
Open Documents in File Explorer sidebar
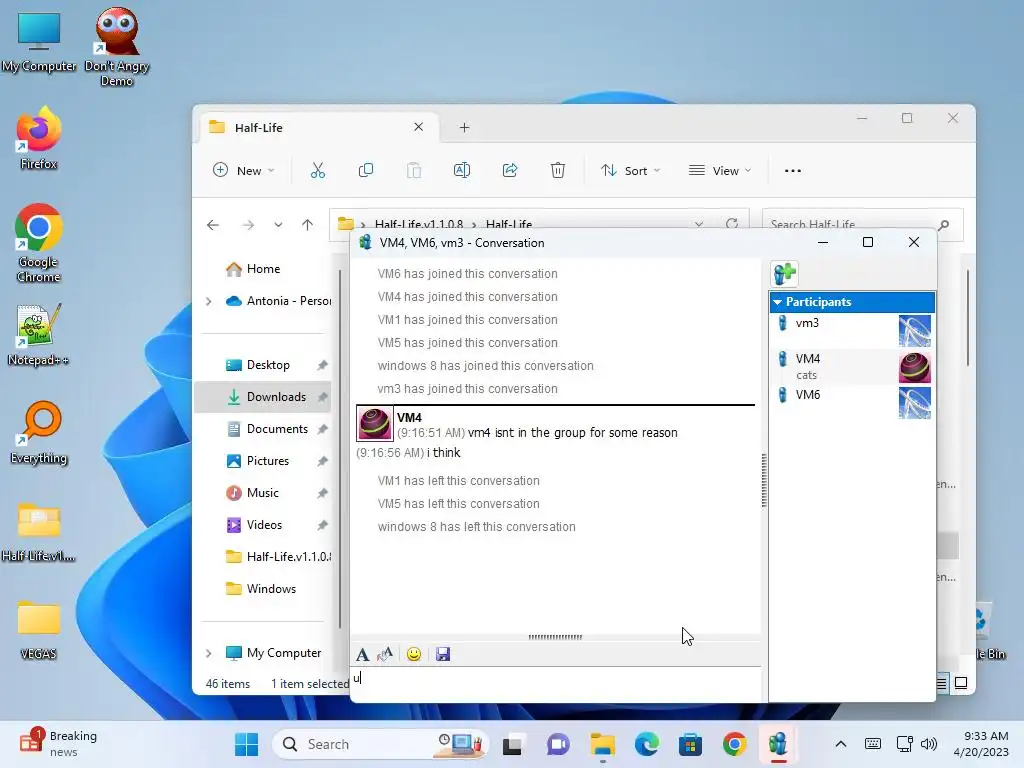[x=277, y=428]
